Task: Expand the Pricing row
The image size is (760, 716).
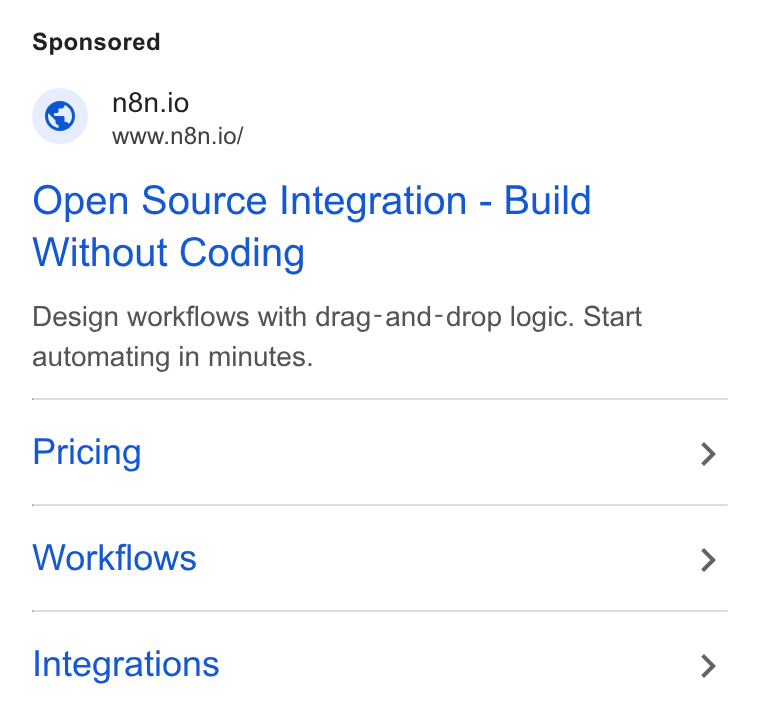Action: 380,452
